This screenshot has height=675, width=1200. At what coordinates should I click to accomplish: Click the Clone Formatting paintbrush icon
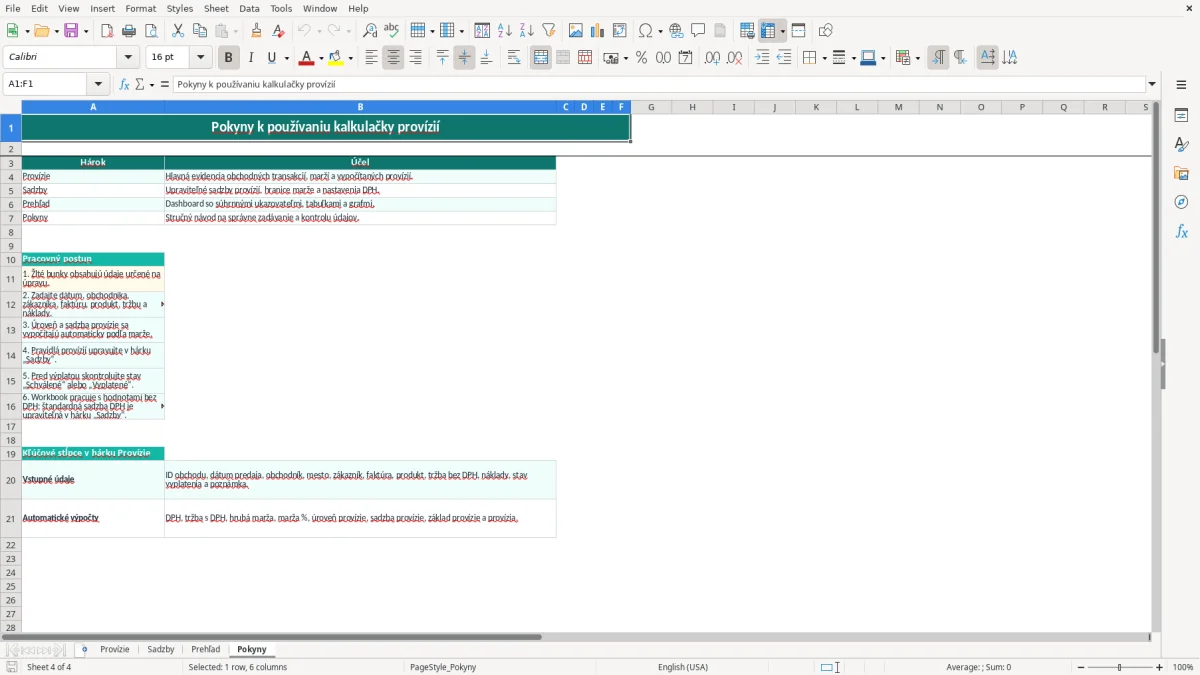click(256, 31)
